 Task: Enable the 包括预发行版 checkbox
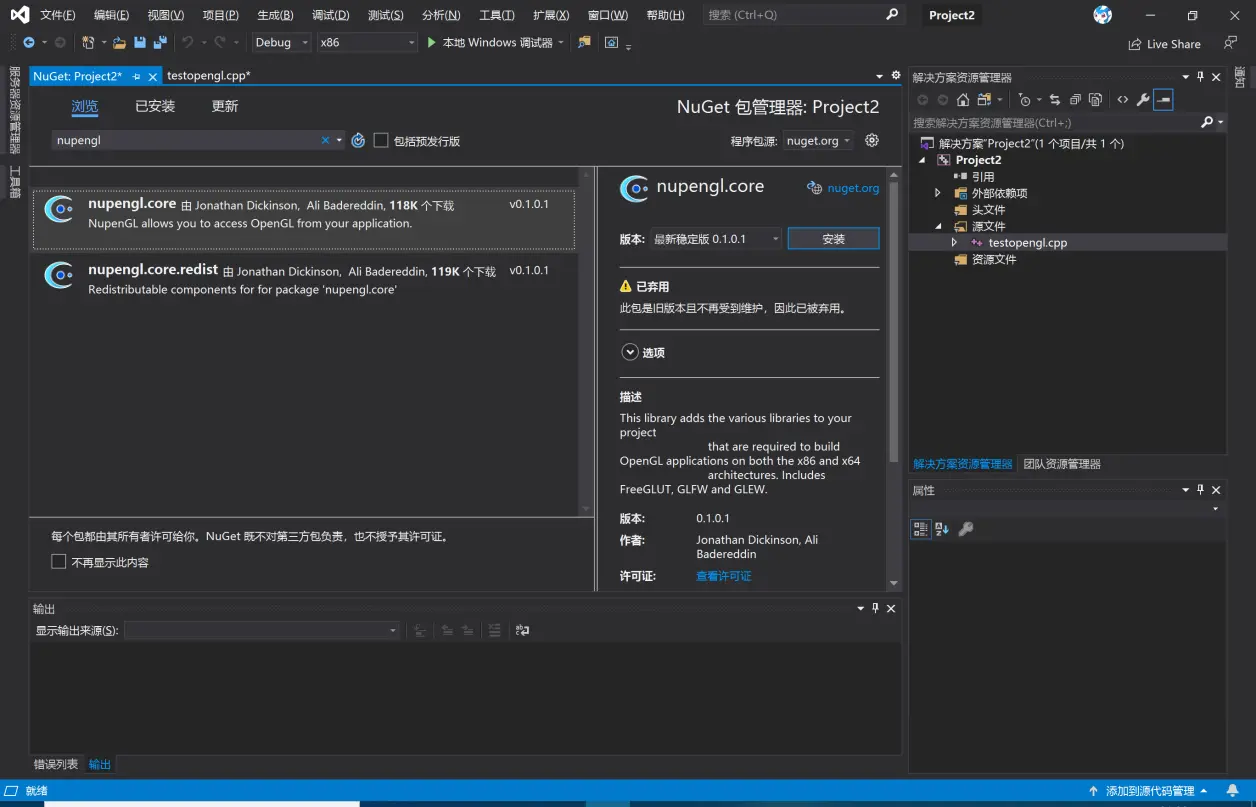pyautogui.click(x=381, y=141)
